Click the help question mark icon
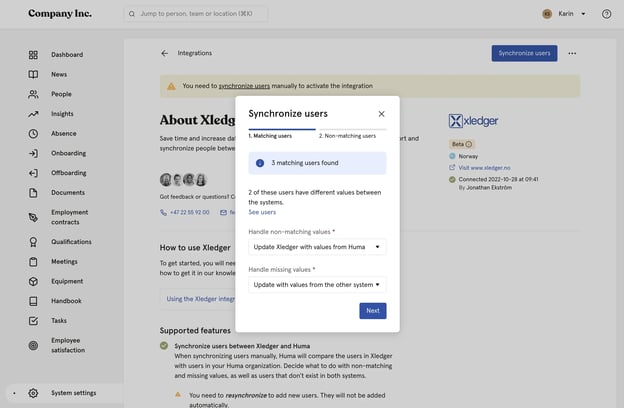The image size is (624, 408). pos(606,14)
